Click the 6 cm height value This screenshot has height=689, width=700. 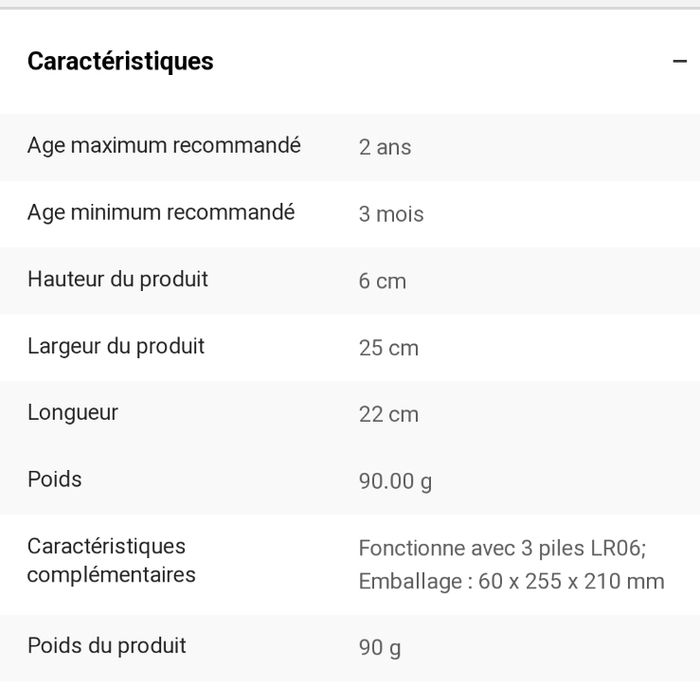pos(383,281)
